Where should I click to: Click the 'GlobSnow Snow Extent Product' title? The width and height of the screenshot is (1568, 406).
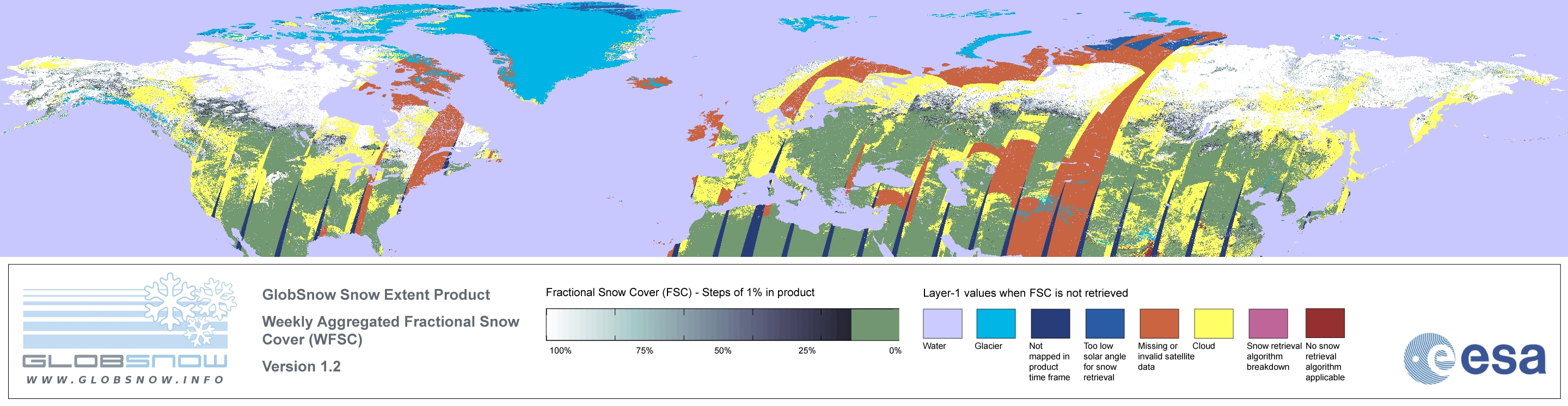click(x=376, y=294)
